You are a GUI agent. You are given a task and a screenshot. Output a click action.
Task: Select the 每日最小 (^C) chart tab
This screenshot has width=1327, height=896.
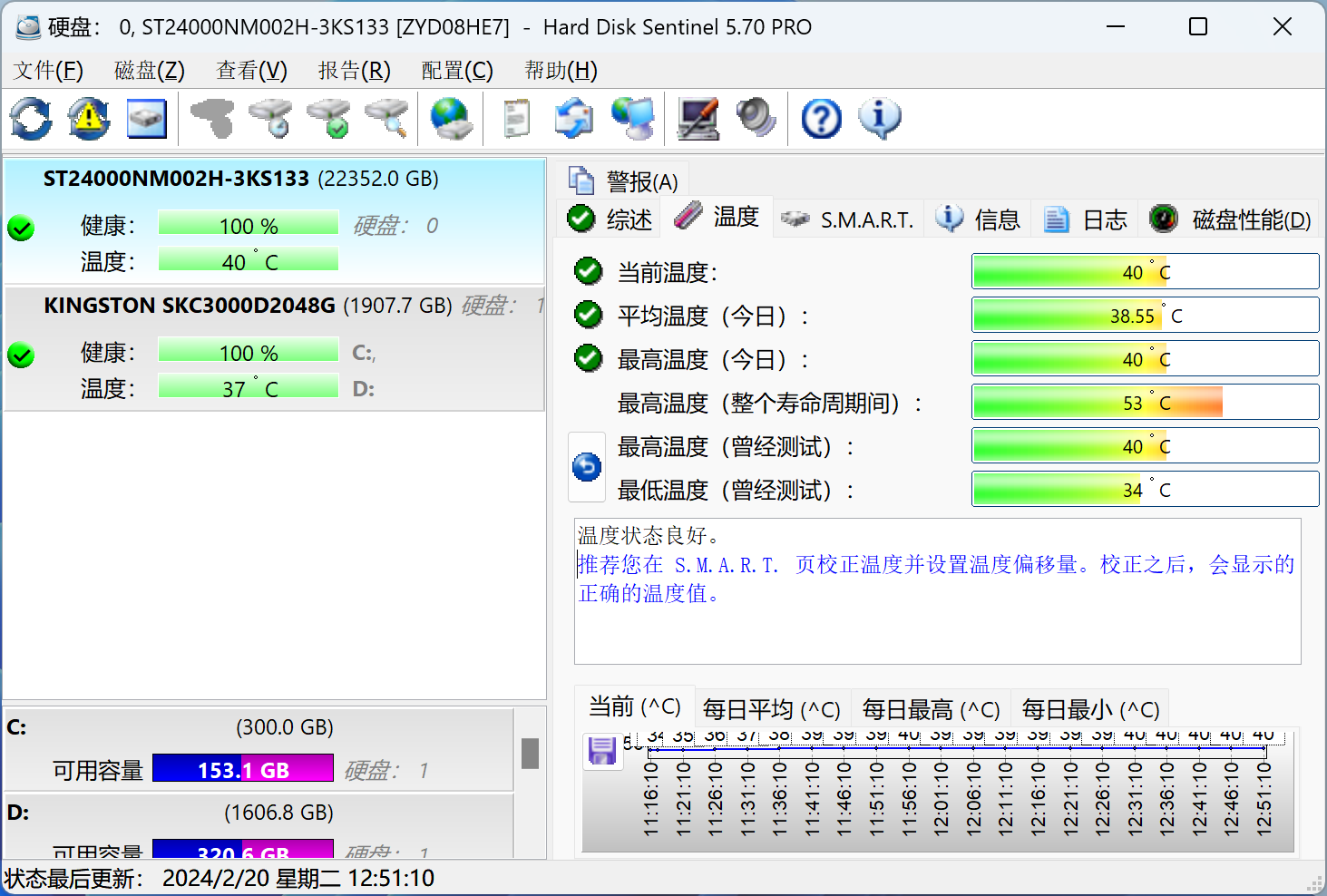pos(1090,709)
